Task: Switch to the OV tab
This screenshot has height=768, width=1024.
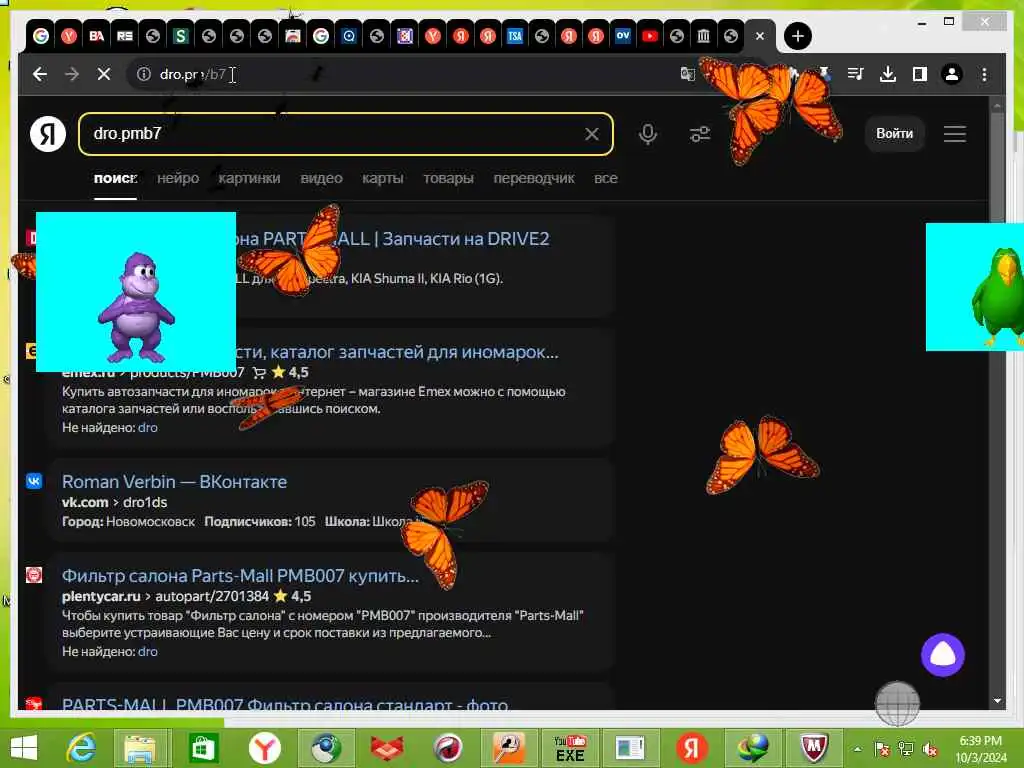Action: [622, 36]
